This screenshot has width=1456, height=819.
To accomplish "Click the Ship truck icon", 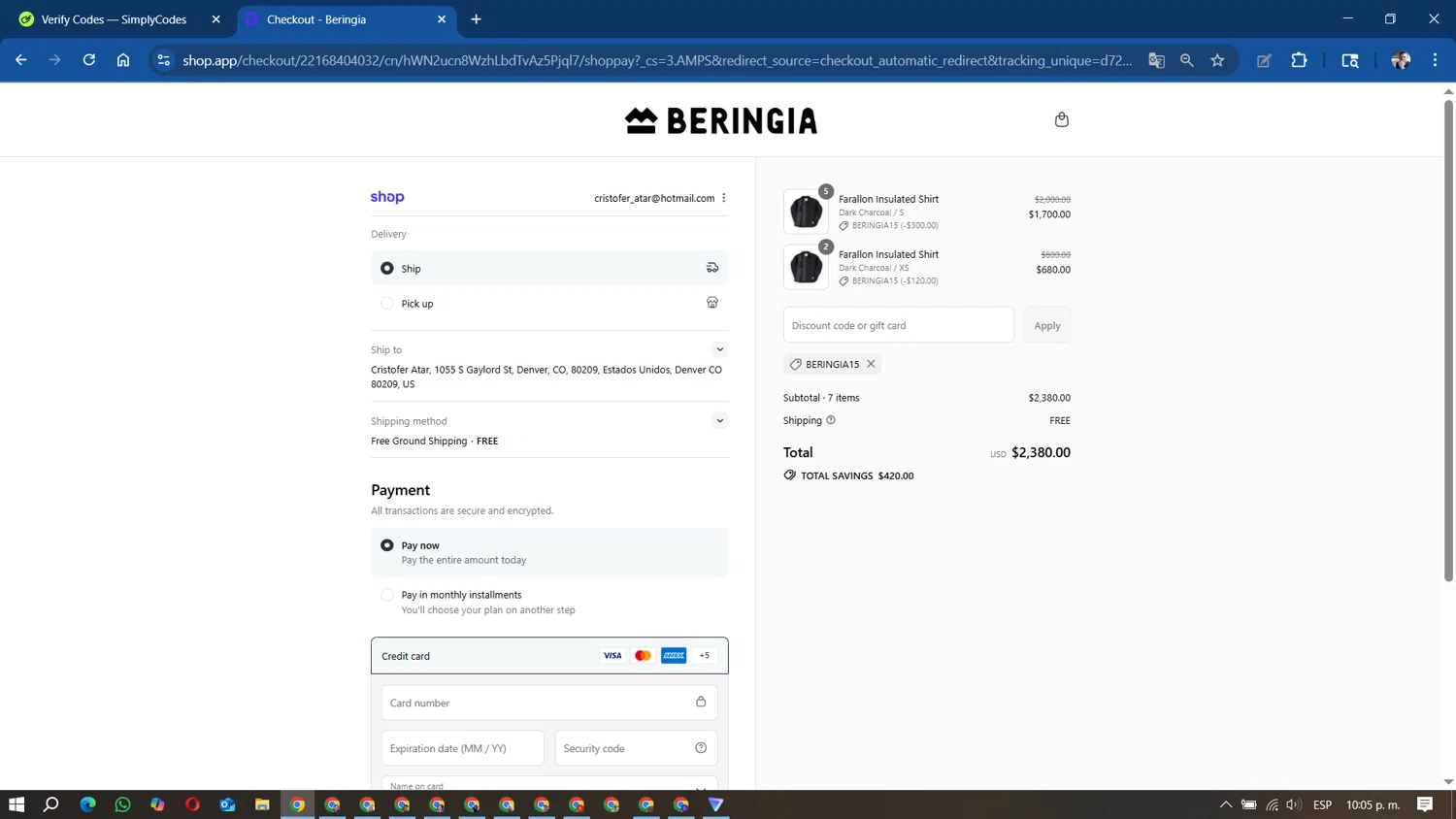I will (x=712, y=268).
